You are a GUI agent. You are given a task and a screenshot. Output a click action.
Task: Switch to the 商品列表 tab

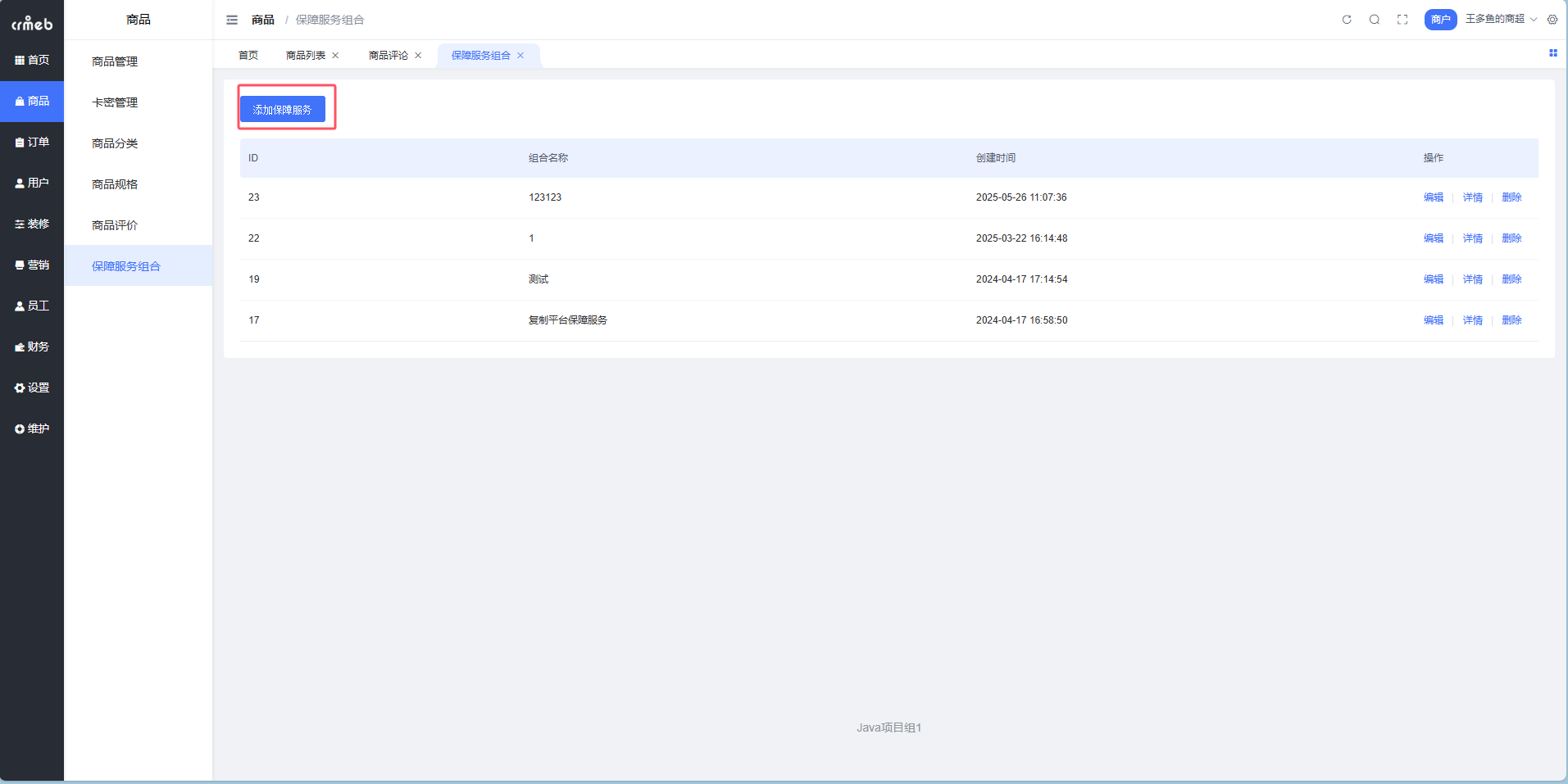[x=306, y=56]
